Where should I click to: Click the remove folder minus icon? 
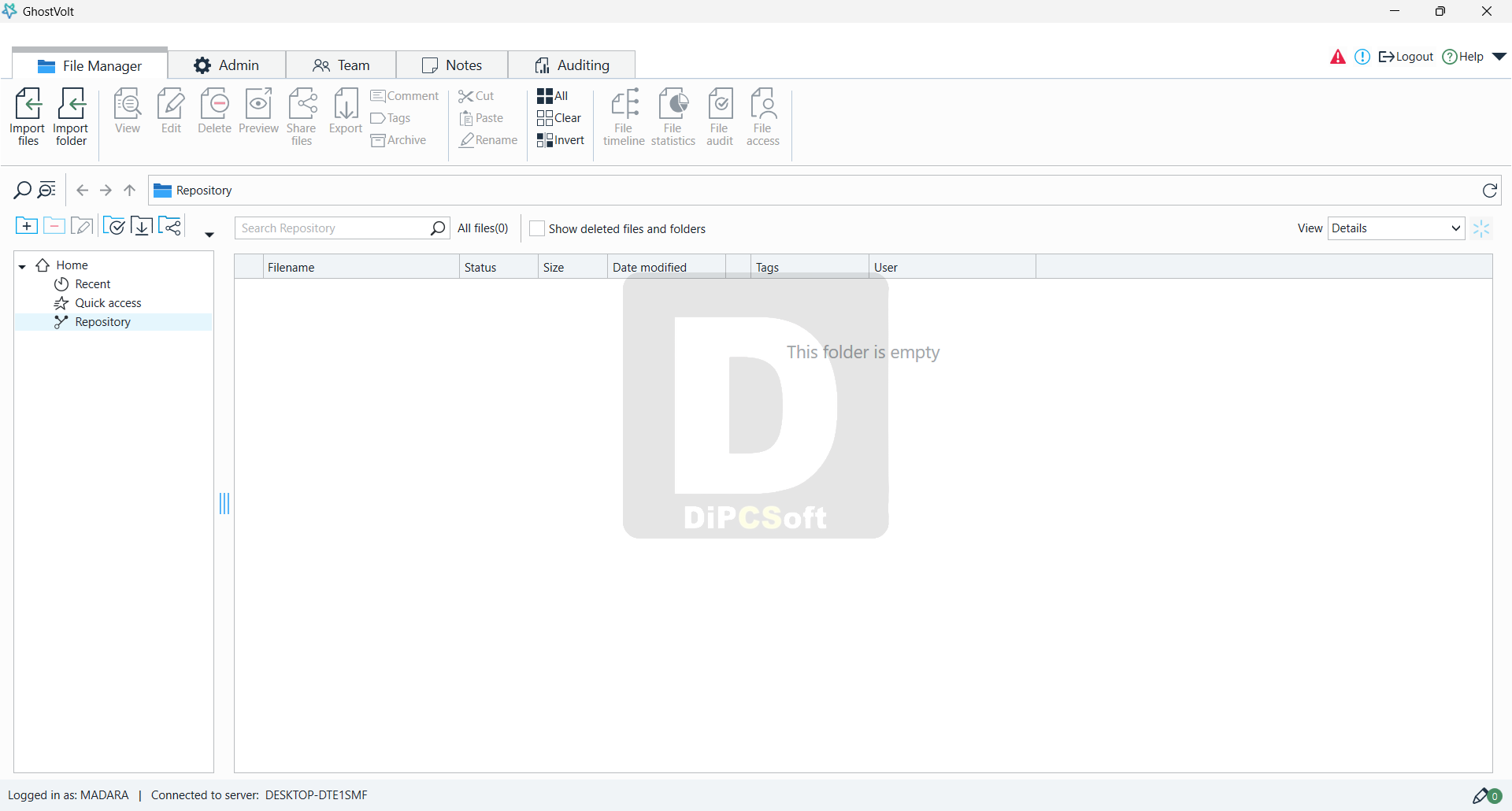coord(54,227)
